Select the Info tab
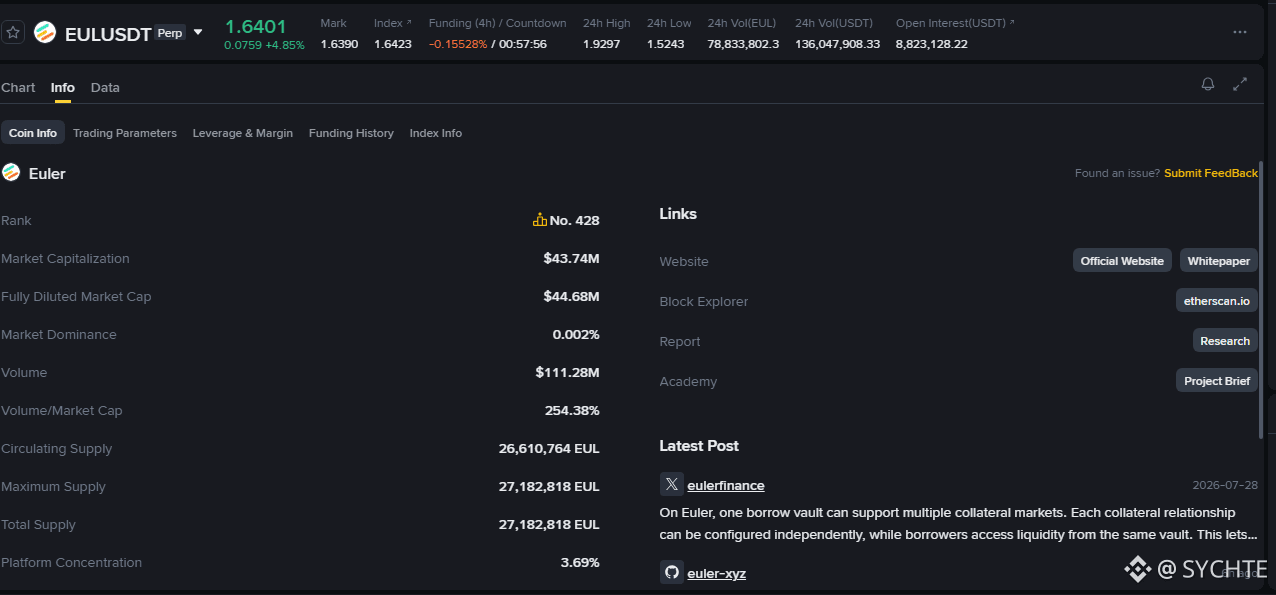Image resolution: width=1276 pixels, height=595 pixels. (x=63, y=87)
